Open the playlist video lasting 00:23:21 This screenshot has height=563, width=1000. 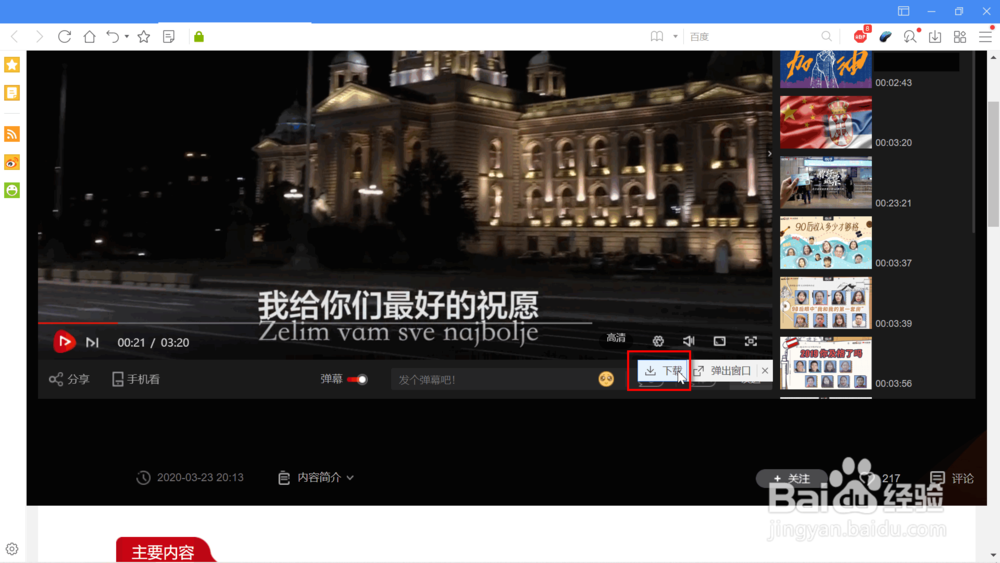coord(826,182)
